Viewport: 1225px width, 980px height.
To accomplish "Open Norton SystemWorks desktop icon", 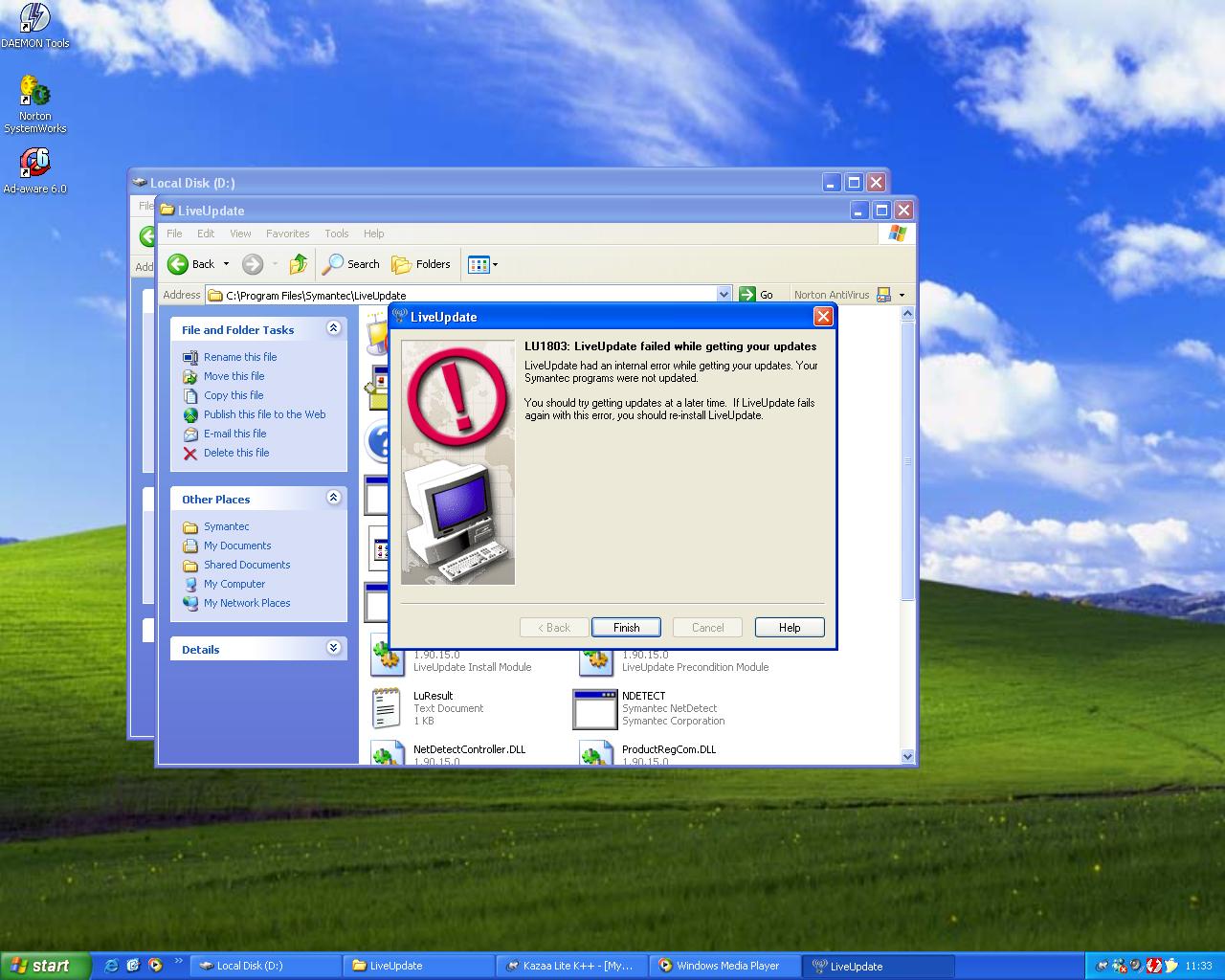I will 35,105.
